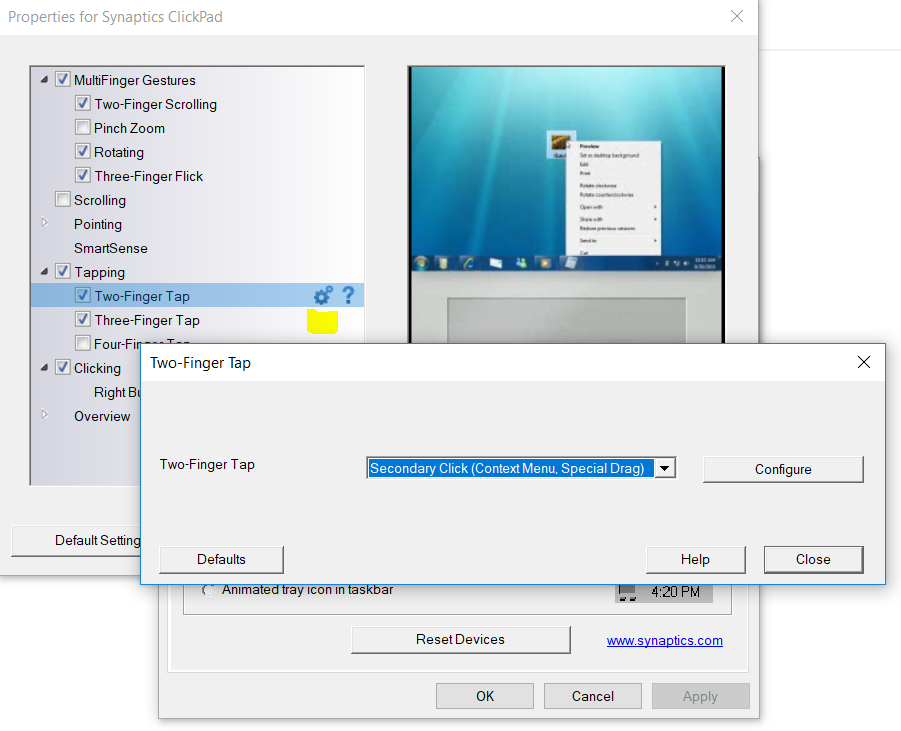Collapse the MultiFinger Gestures tree
Viewport: 901px width, 731px height.
click(x=44, y=79)
